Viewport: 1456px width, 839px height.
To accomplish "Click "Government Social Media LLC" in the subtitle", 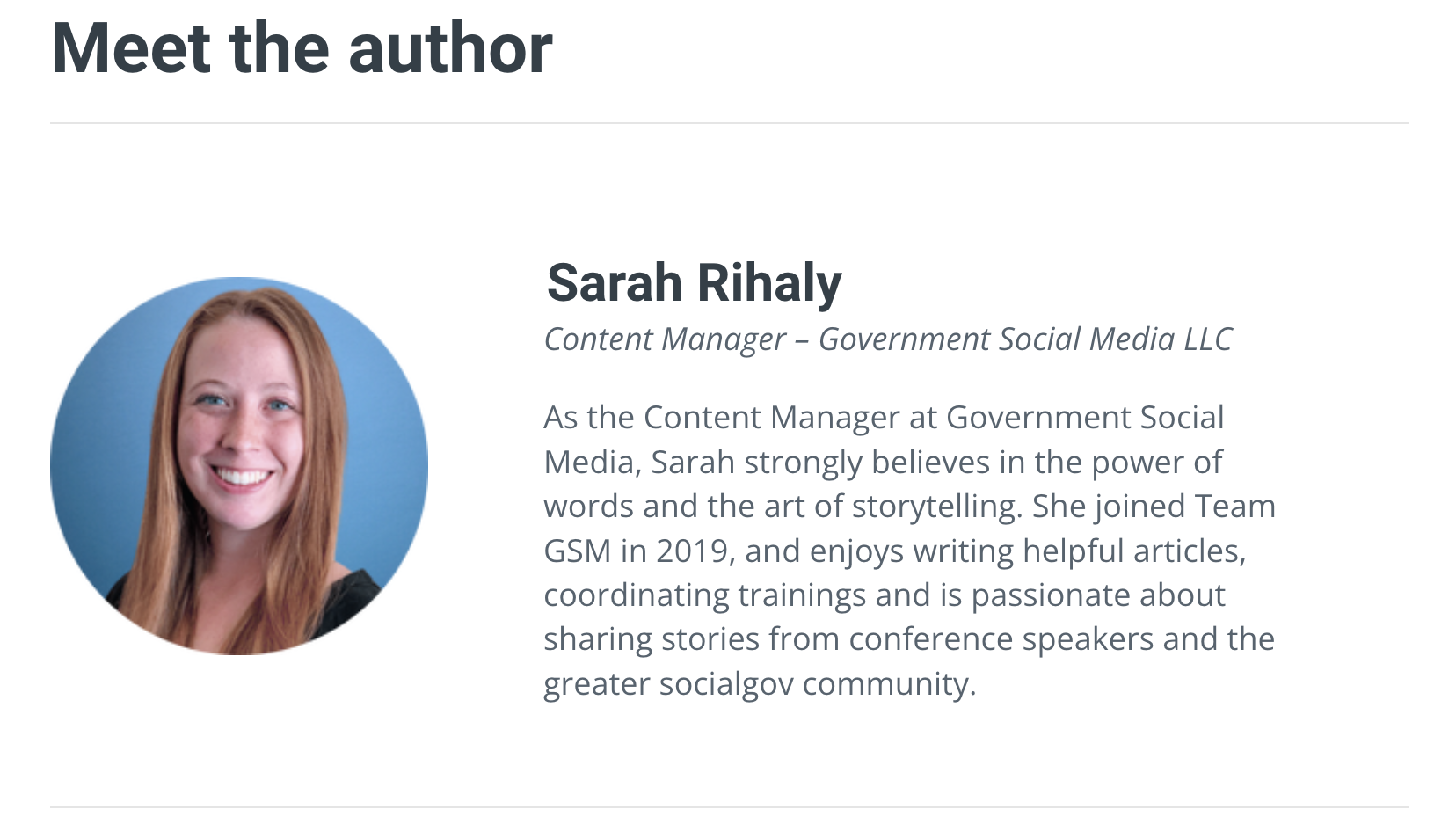I will 1025,339.
